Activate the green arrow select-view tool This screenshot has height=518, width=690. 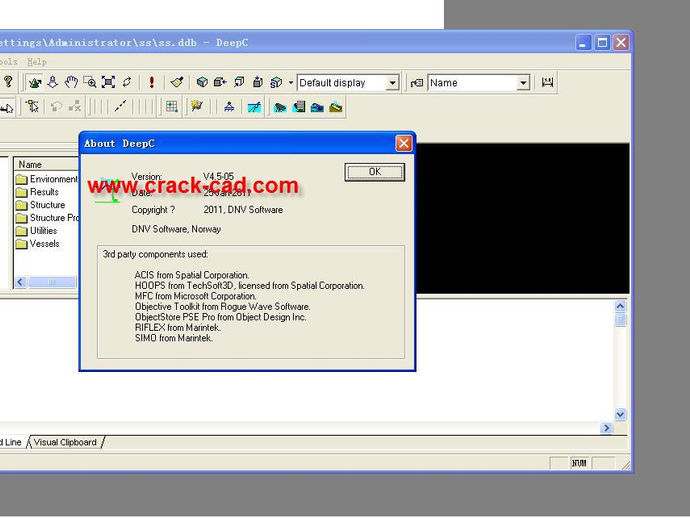[x=34, y=82]
